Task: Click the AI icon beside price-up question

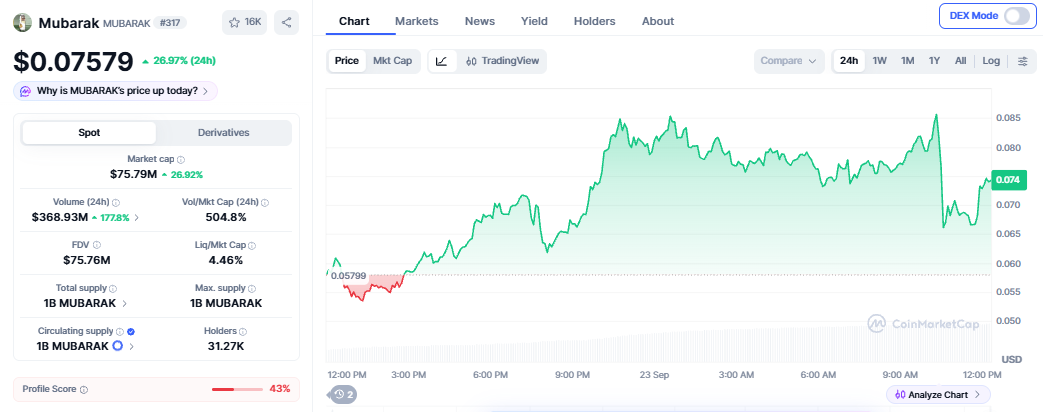Action: coord(25,91)
